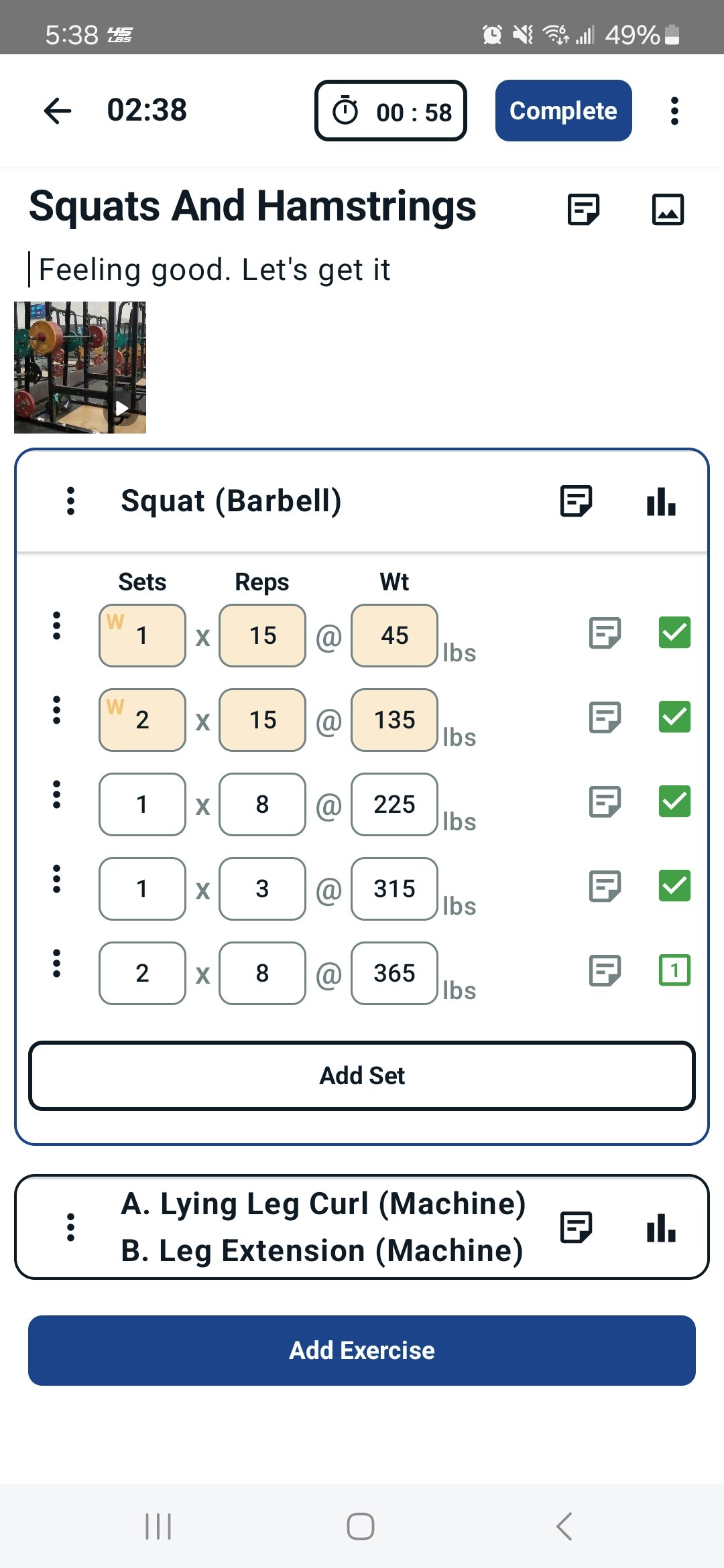Uncheck the completed 225 lbs set
The height and width of the screenshot is (1568, 724).
pos(674,801)
